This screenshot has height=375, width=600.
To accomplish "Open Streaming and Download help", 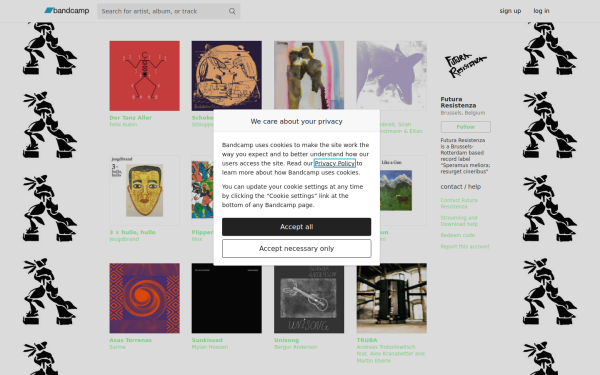I will coord(459,221).
